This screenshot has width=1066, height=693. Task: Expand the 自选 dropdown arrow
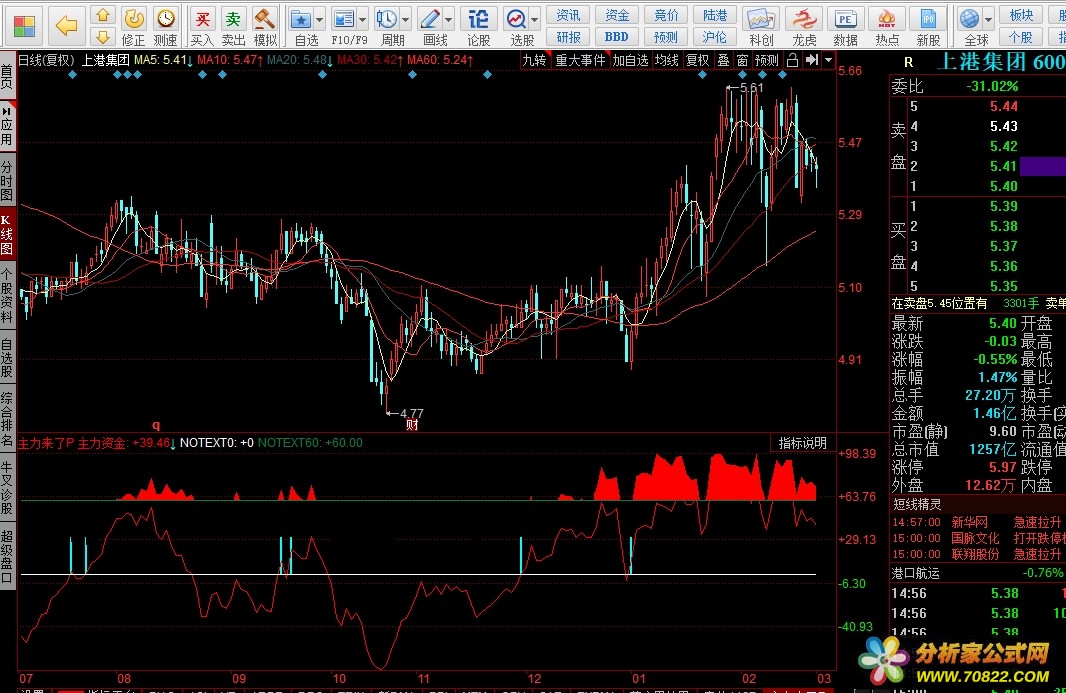pyautogui.click(x=320, y=20)
